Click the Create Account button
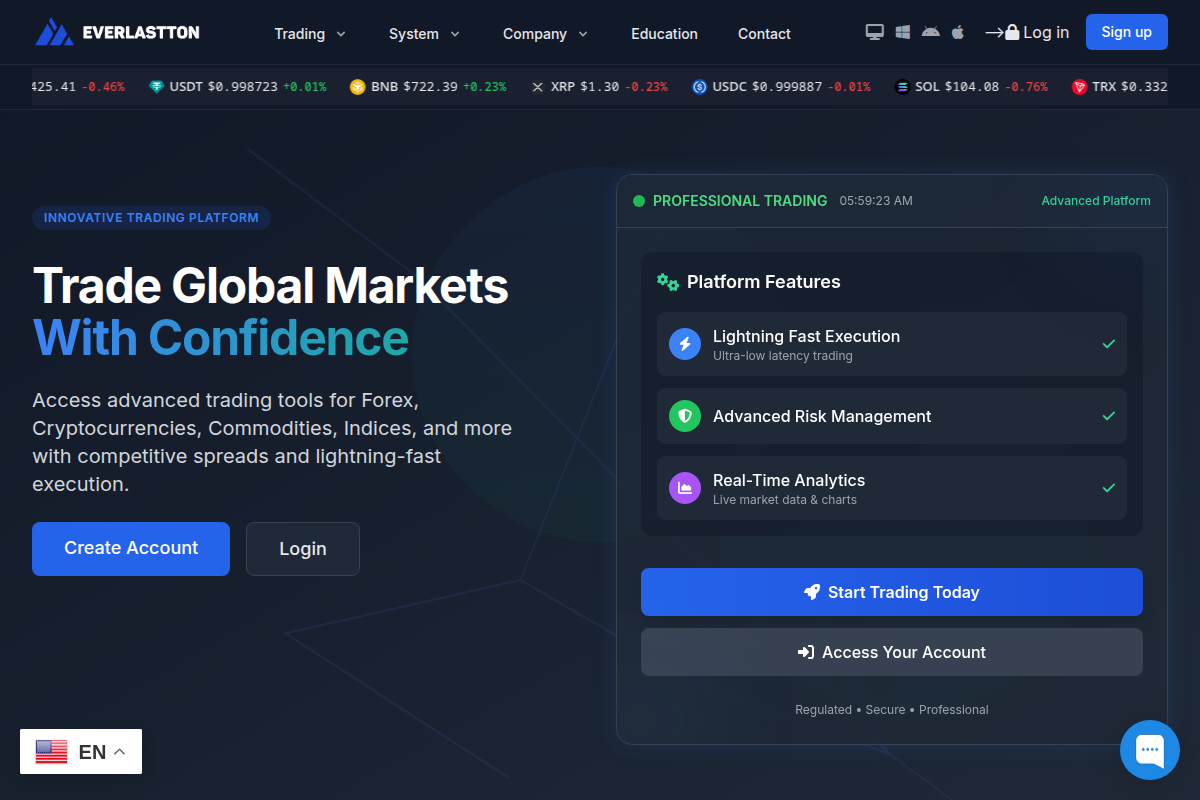This screenshot has width=1200, height=800. coord(131,549)
